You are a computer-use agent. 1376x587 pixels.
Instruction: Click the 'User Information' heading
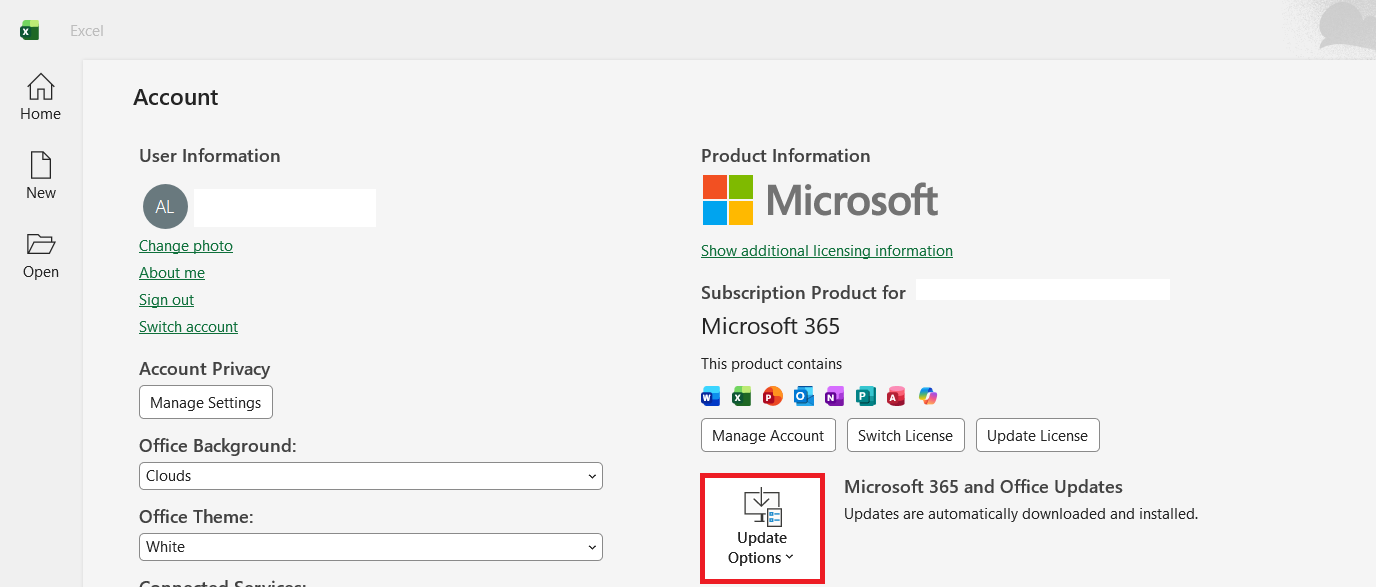[210, 156]
